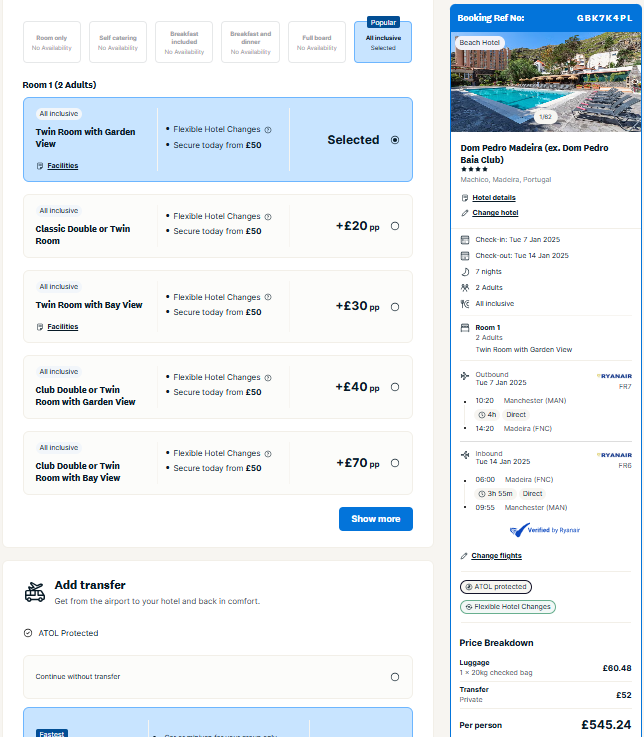Click the bed icon beside Room 1
The width and height of the screenshot is (644, 737).
[465, 328]
